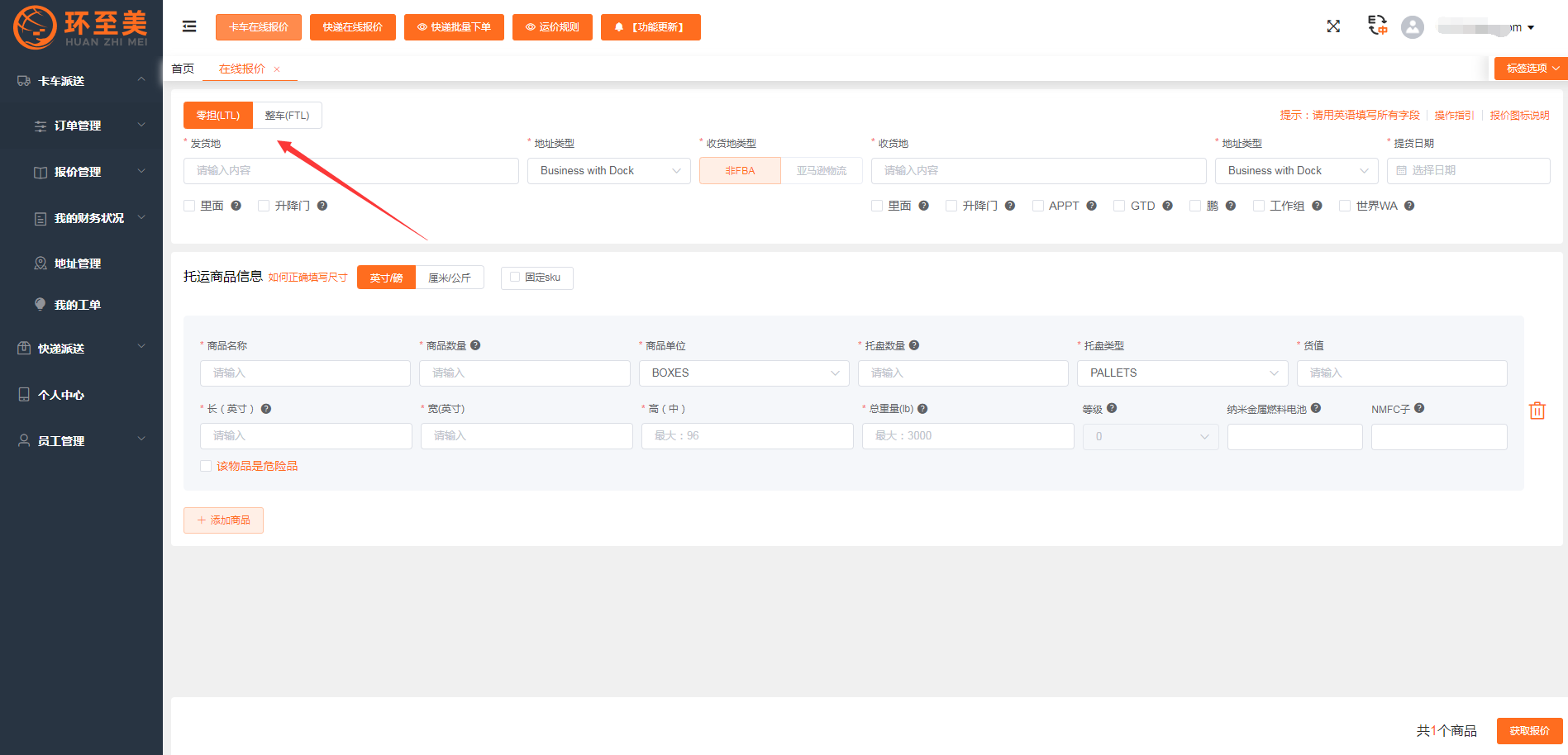Click the 添加商品 button
Viewport: 1568px width, 755px height.
[x=223, y=520]
